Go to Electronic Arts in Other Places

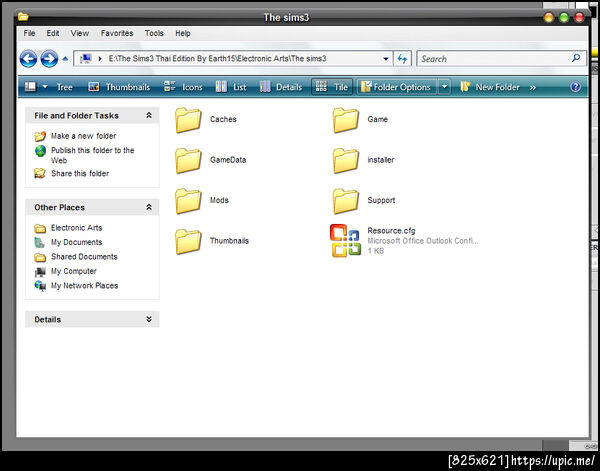tap(77, 228)
